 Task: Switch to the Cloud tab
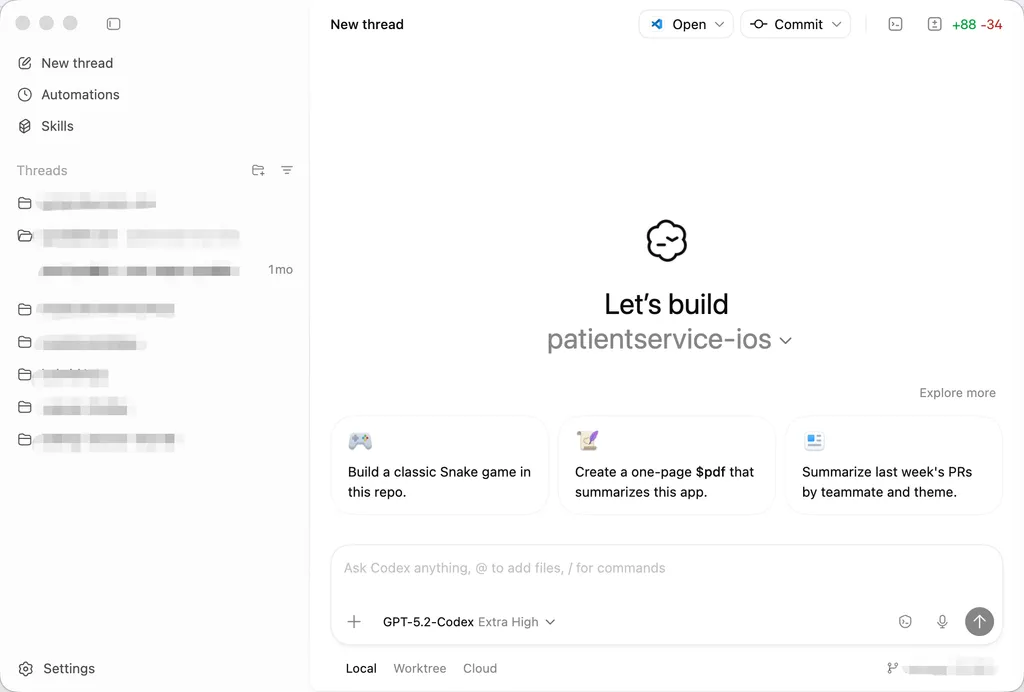point(480,668)
